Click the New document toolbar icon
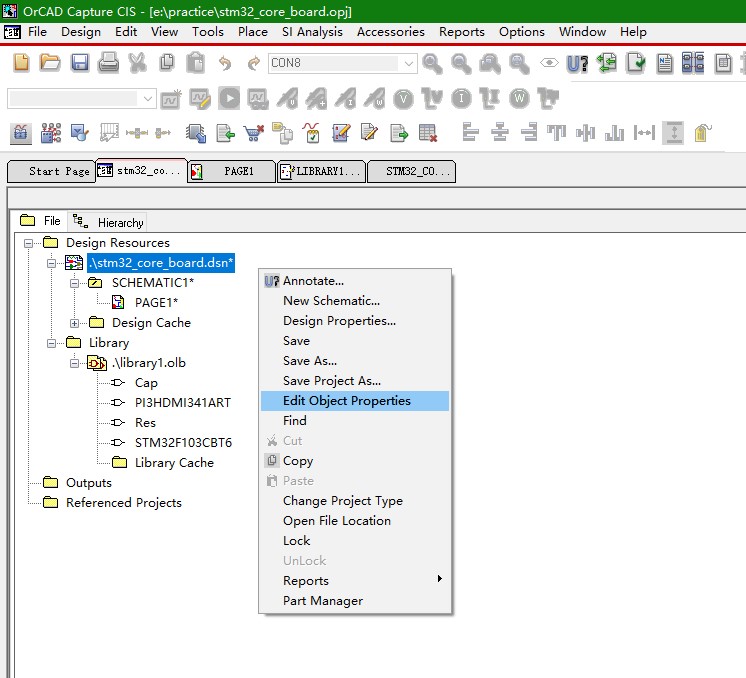 coord(21,63)
